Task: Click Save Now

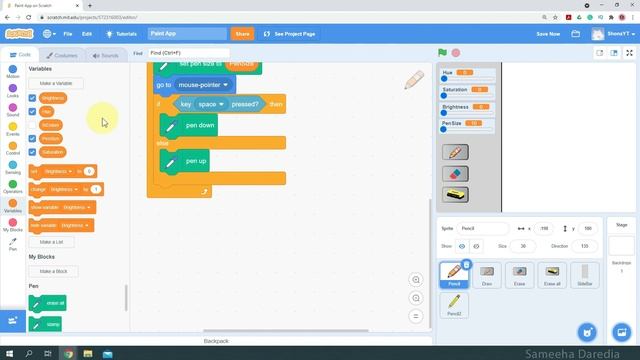Action: [548, 34]
